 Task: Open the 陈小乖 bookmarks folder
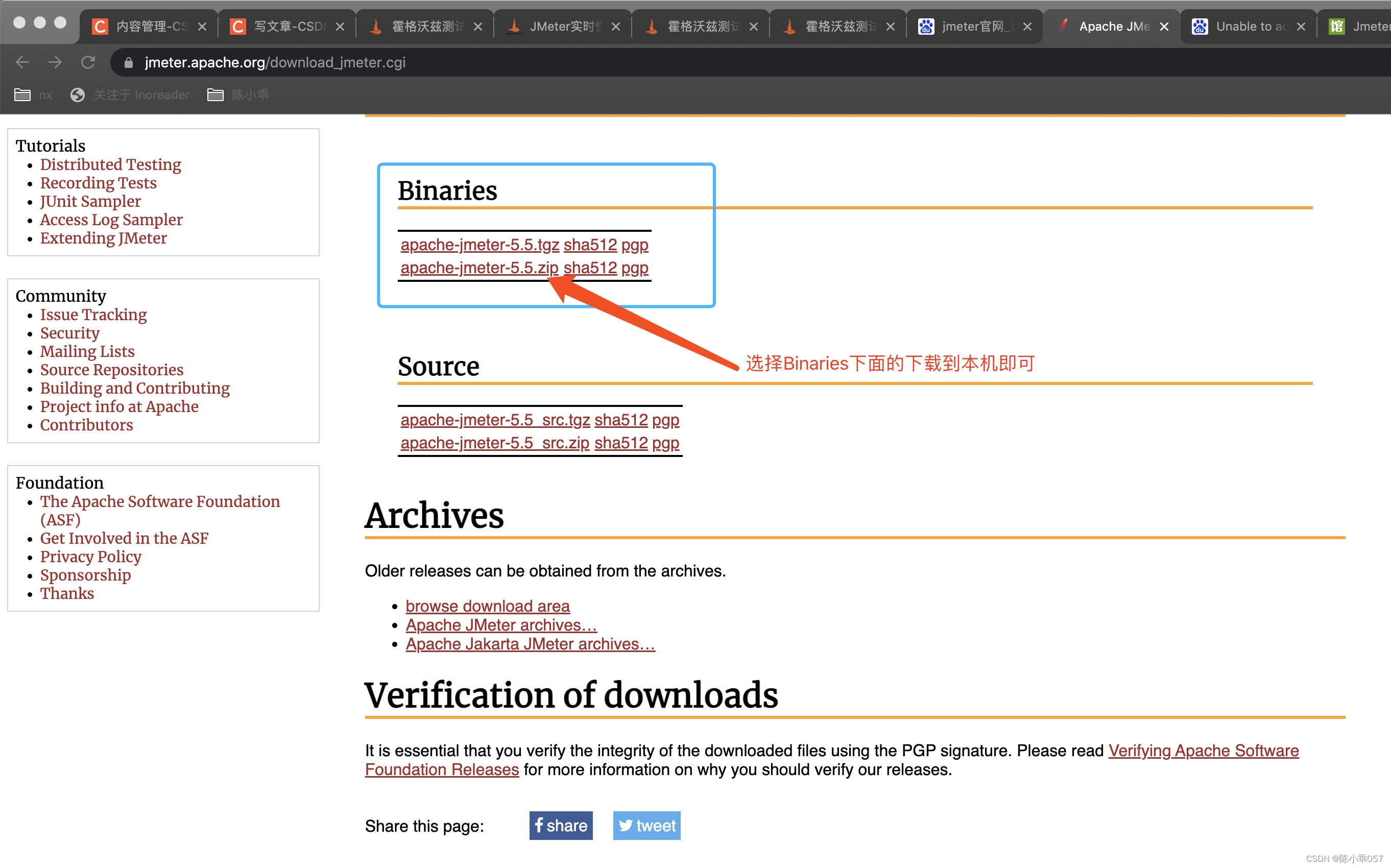pyautogui.click(x=237, y=95)
